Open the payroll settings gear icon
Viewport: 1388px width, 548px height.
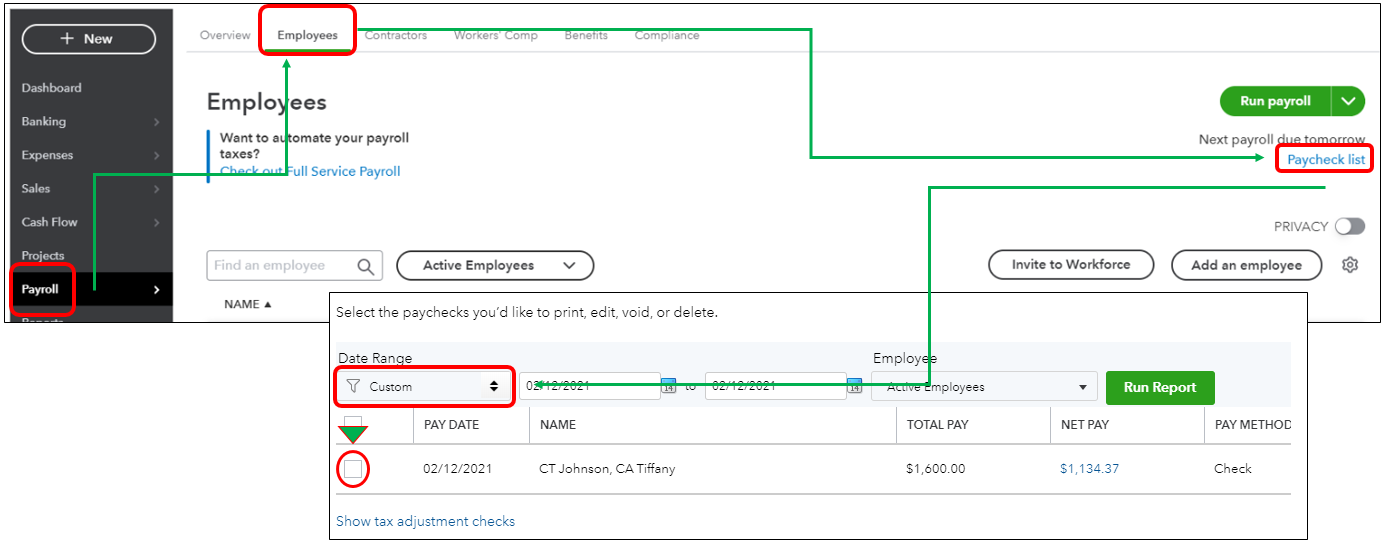pos(1350,265)
